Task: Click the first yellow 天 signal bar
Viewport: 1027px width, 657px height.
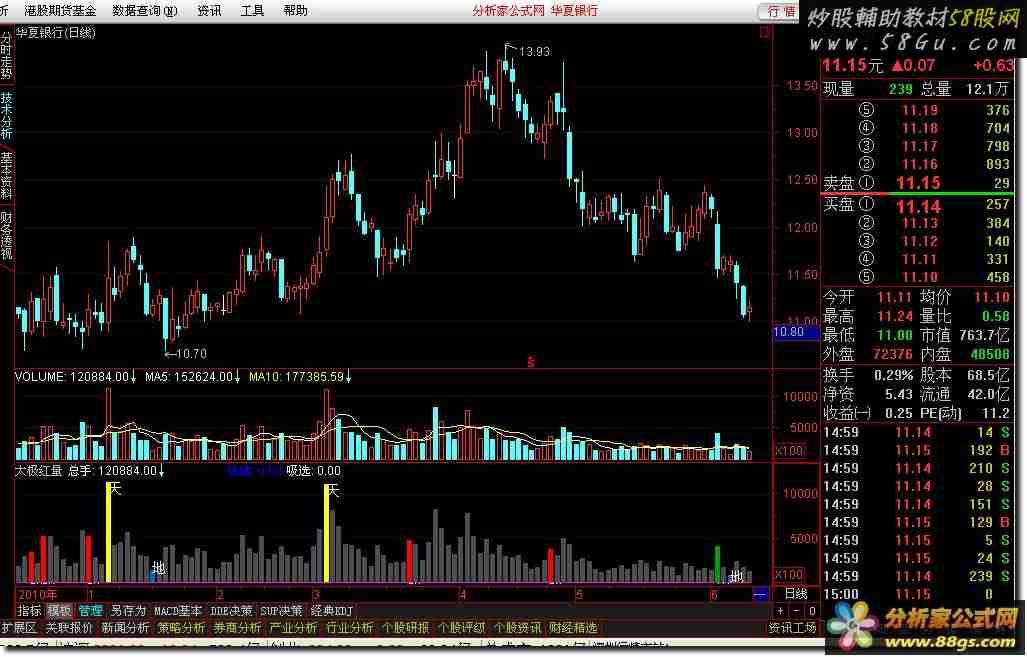Action: [109, 533]
